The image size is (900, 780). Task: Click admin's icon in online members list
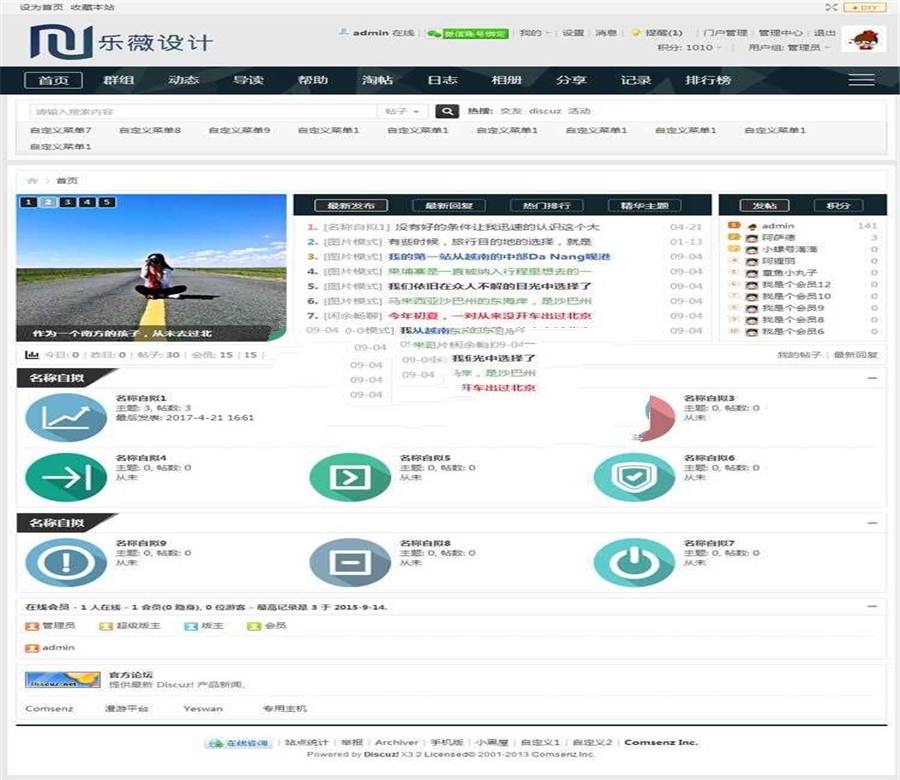[32, 648]
